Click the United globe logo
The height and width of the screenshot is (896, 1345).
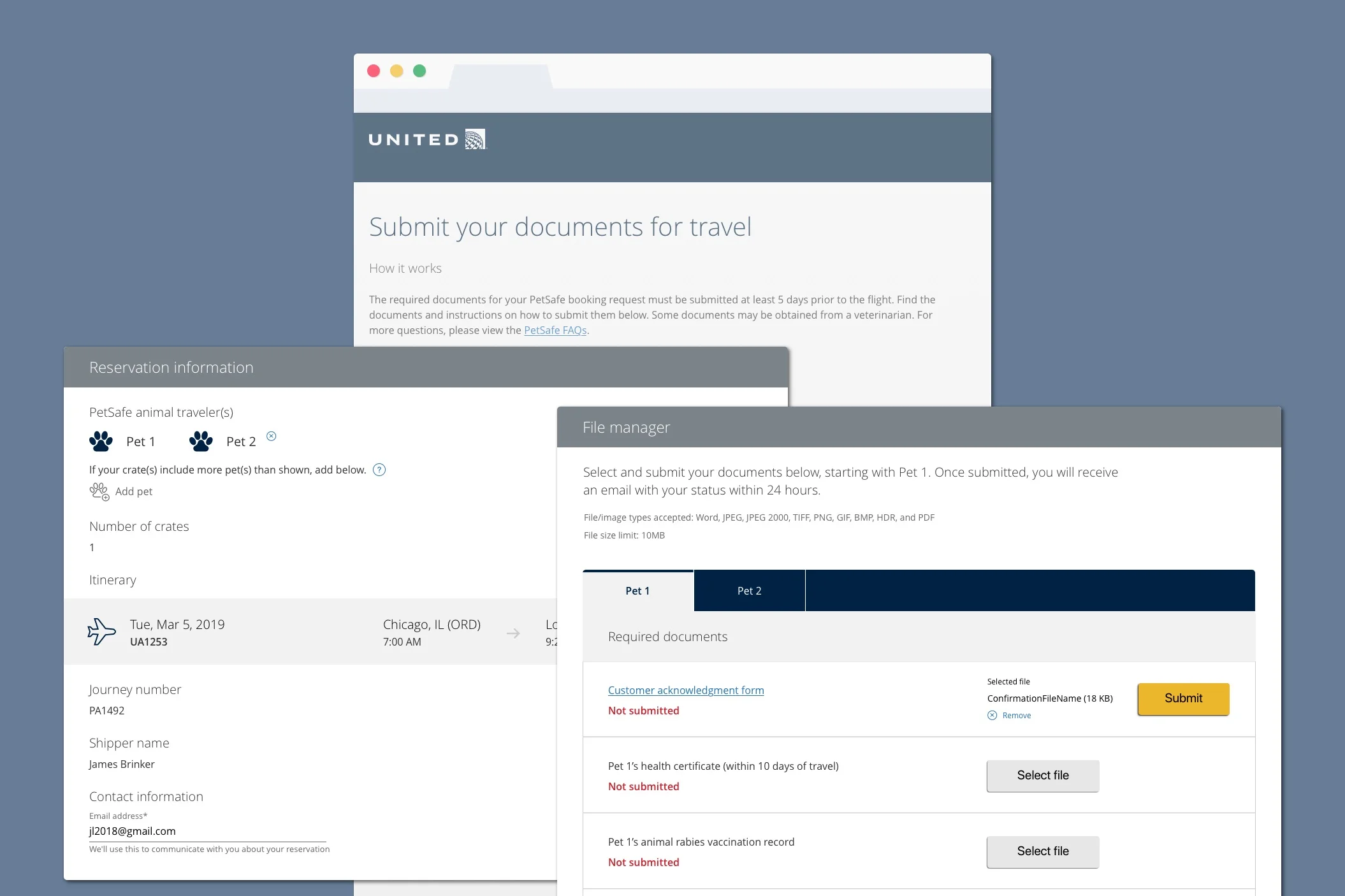[475, 139]
